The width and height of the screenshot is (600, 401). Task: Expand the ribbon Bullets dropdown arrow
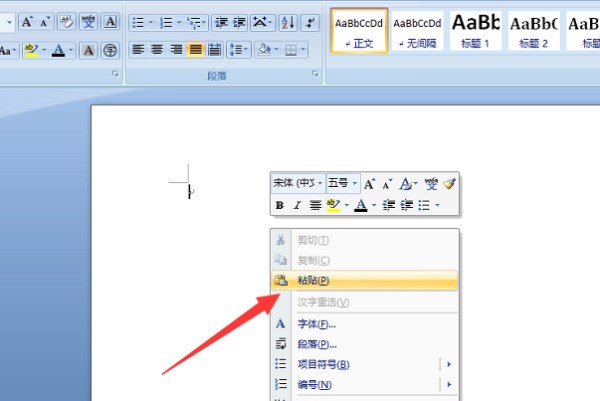[x=151, y=23]
